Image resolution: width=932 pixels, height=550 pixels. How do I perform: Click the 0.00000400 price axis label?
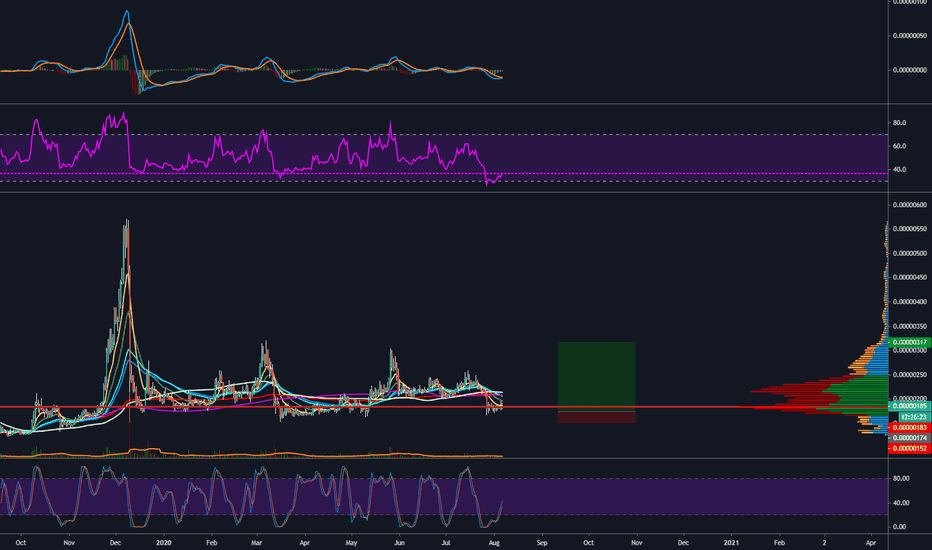tap(909, 302)
